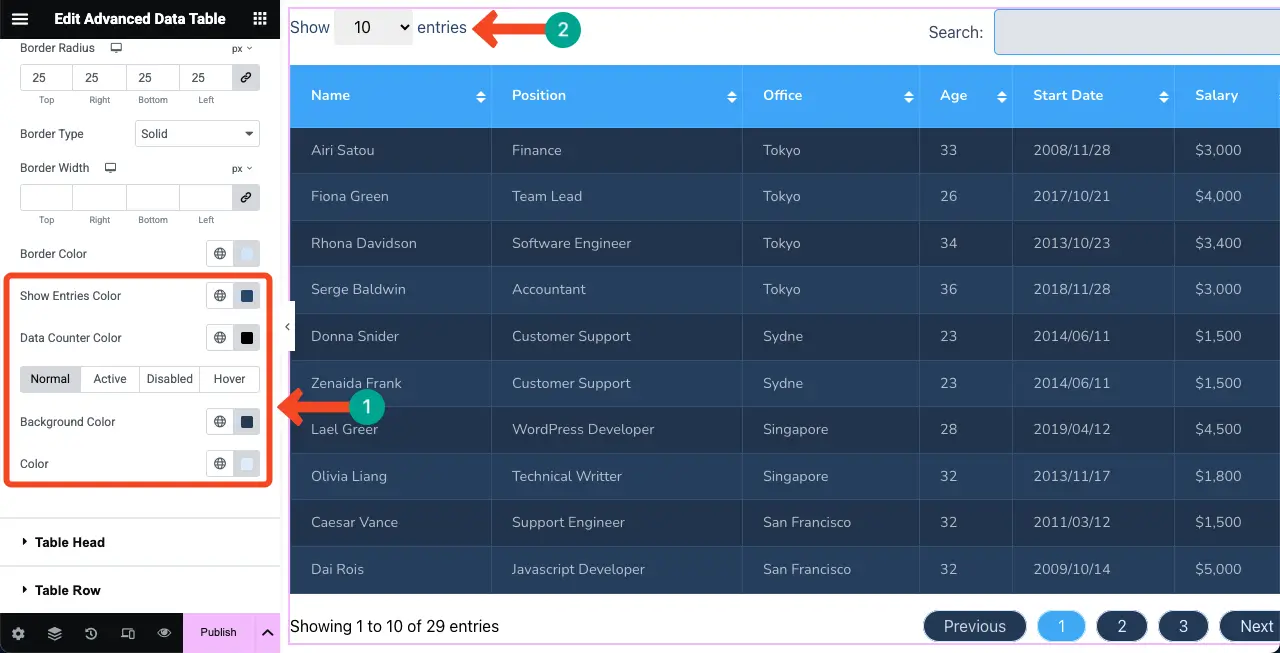
Task: Click Border Radius Left input
Action: tap(206, 77)
